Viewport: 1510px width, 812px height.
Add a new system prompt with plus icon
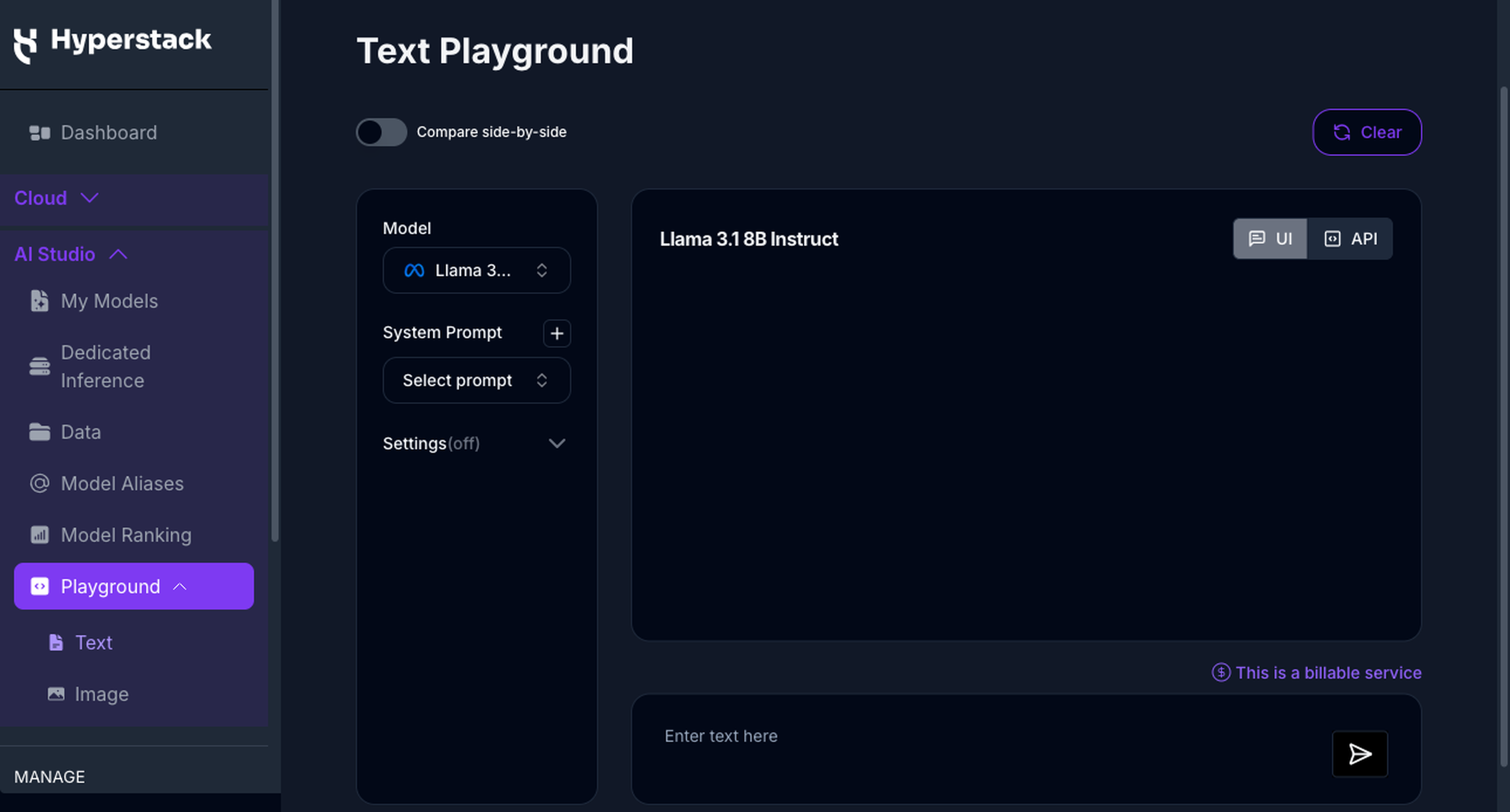(557, 333)
